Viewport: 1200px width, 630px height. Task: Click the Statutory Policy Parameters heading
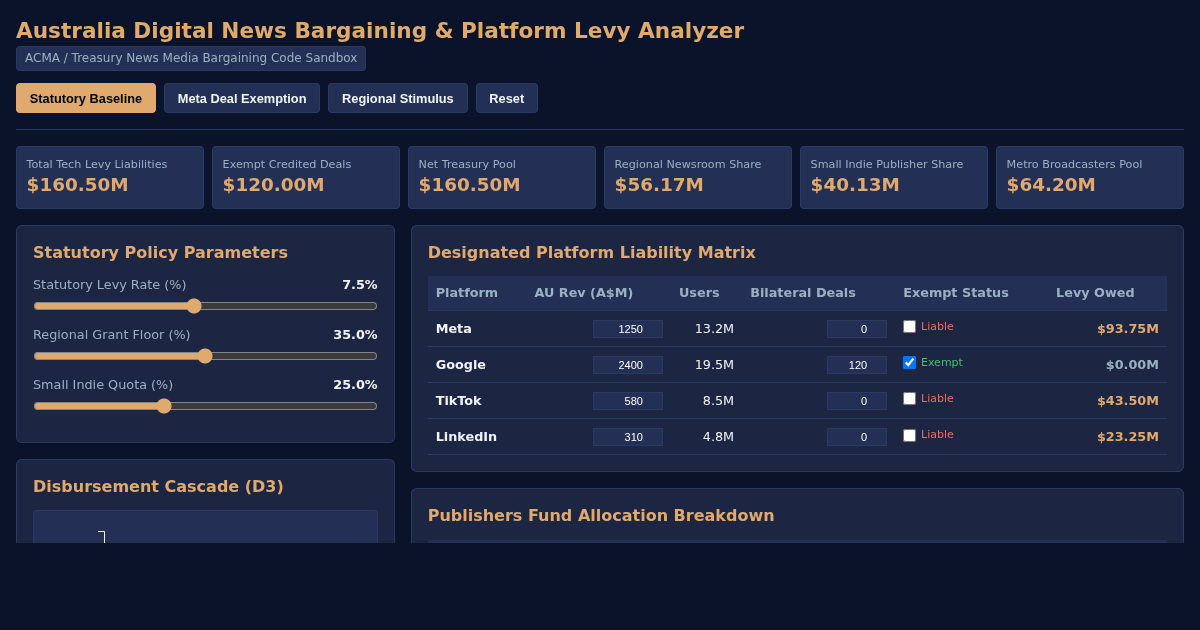160,253
